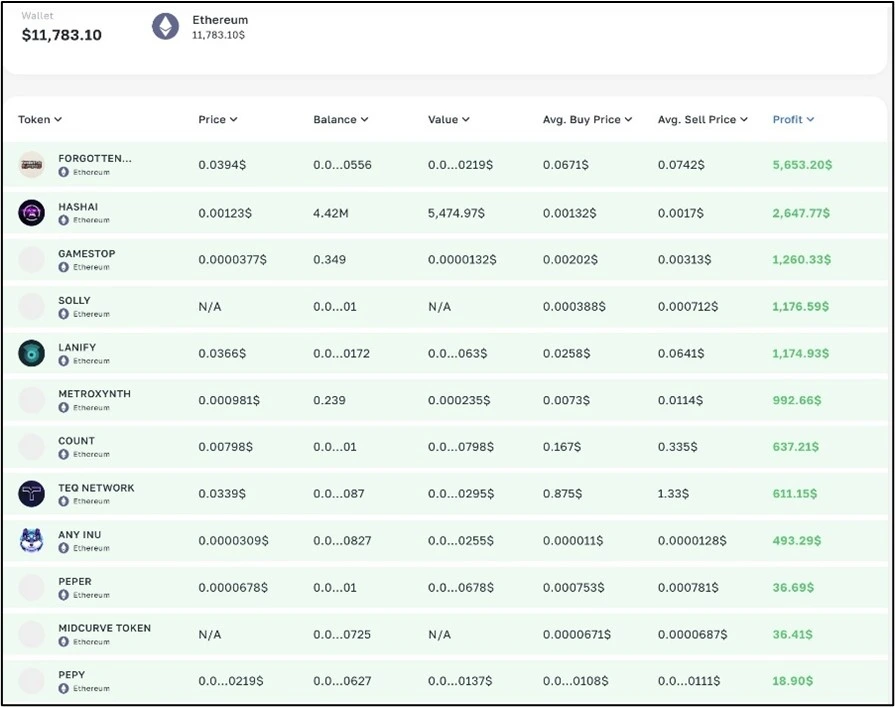Sort by Token column header
This screenshot has width=895, height=707.
(40, 119)
